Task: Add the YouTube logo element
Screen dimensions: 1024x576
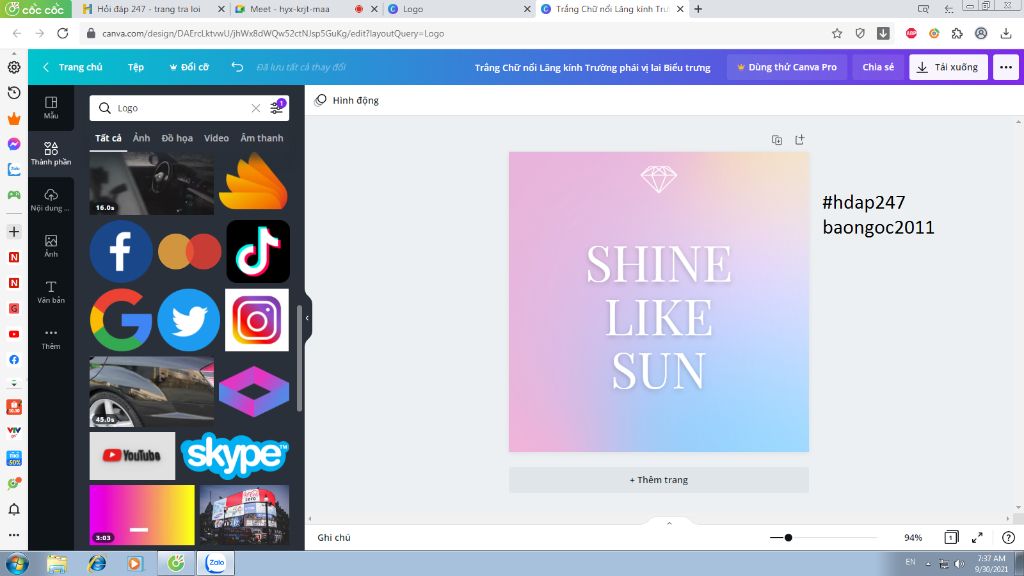Action: click(133, 456)
